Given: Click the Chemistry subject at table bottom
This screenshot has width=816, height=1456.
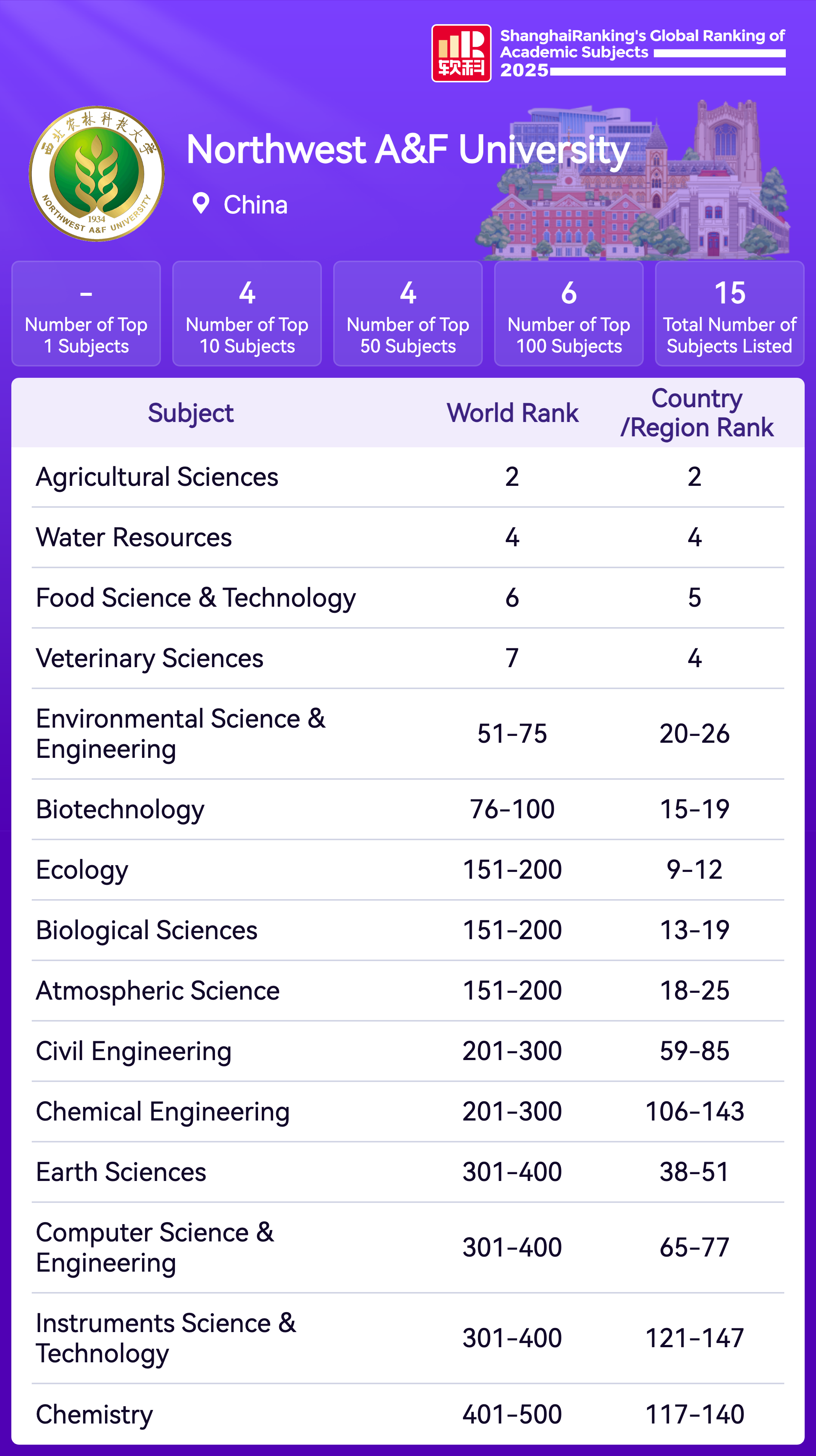Looking at the screenshot, I should coord(94,1414).
